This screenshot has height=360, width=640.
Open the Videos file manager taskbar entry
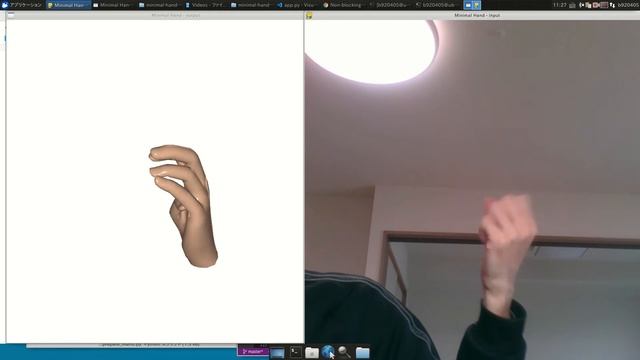click(206, 5)
